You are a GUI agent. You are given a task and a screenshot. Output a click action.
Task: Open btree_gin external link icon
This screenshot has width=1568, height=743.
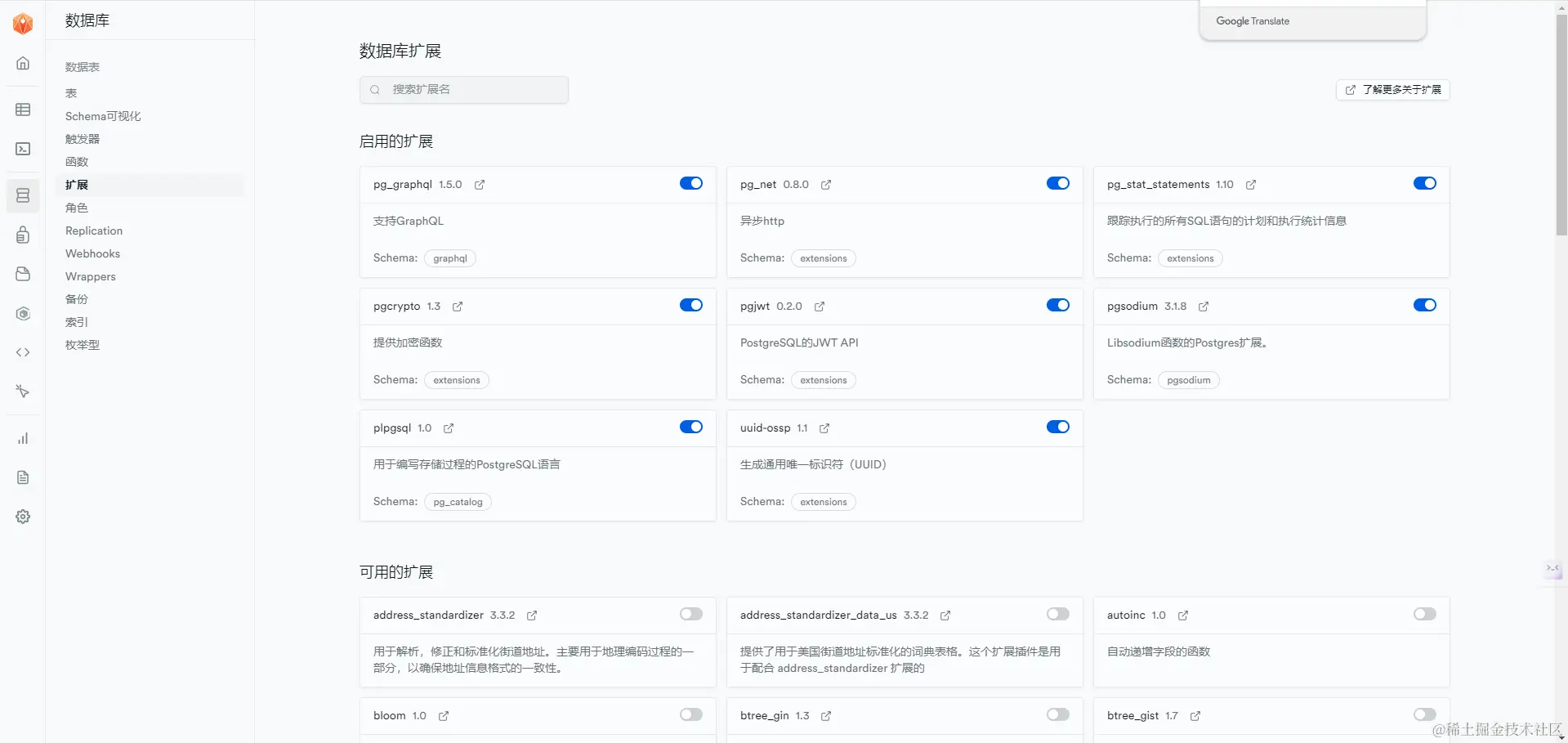tap(826, 716)
